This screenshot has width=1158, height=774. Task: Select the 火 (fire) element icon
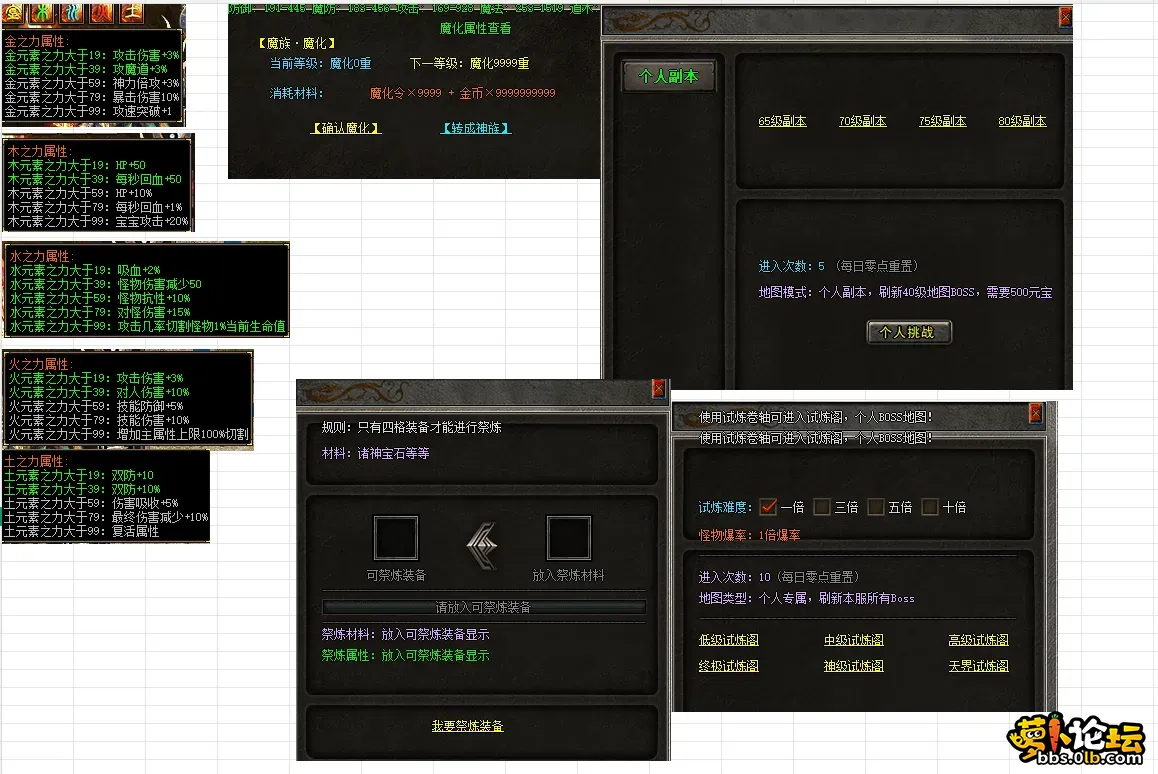coord(102,13)
